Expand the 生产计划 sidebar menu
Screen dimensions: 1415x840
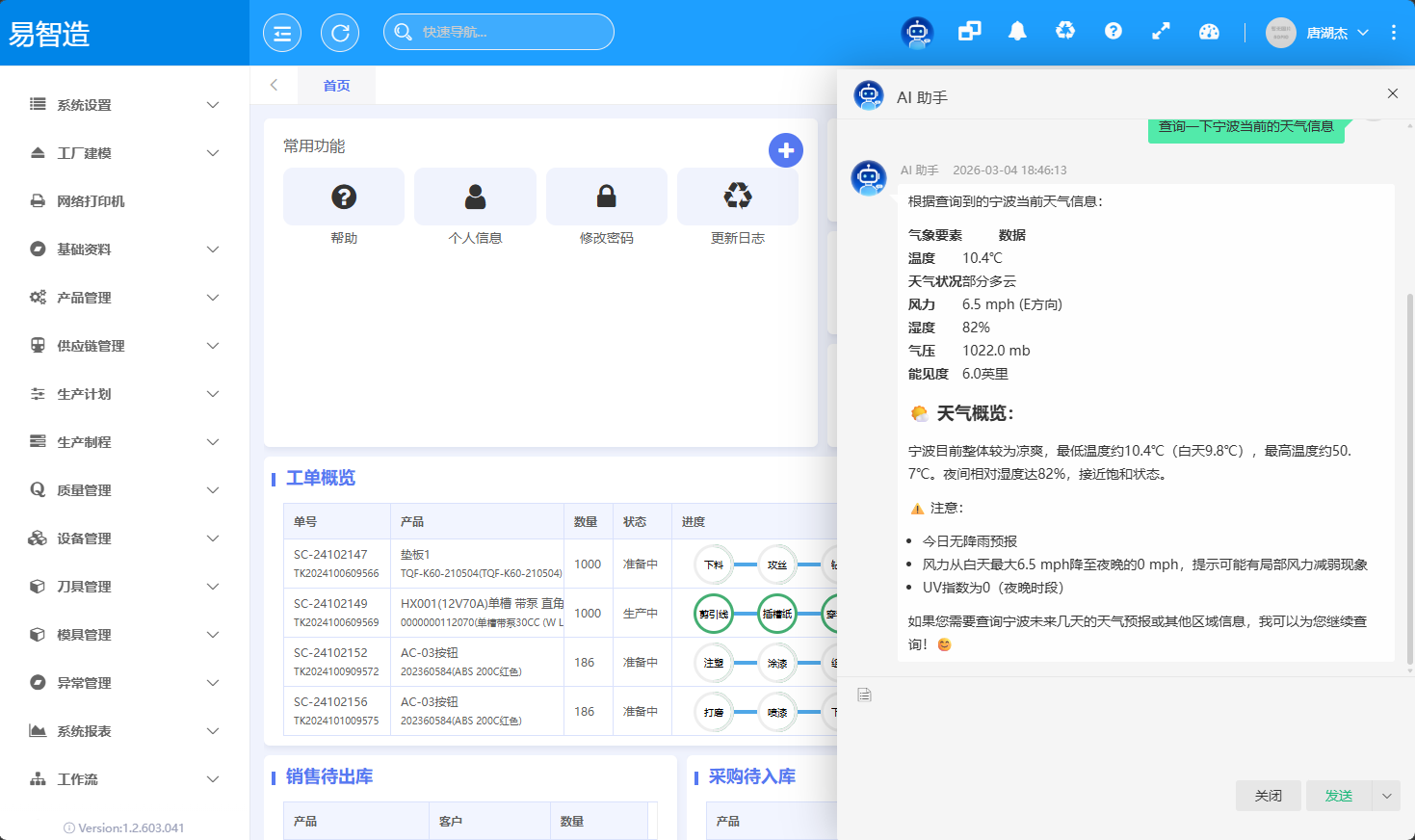pyautogui.click(x=124, y=394)
